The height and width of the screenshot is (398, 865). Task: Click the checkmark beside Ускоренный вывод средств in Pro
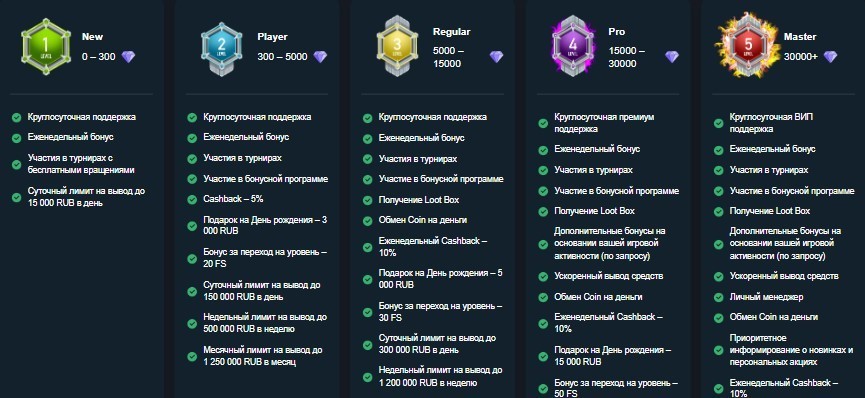click(543, 276)
